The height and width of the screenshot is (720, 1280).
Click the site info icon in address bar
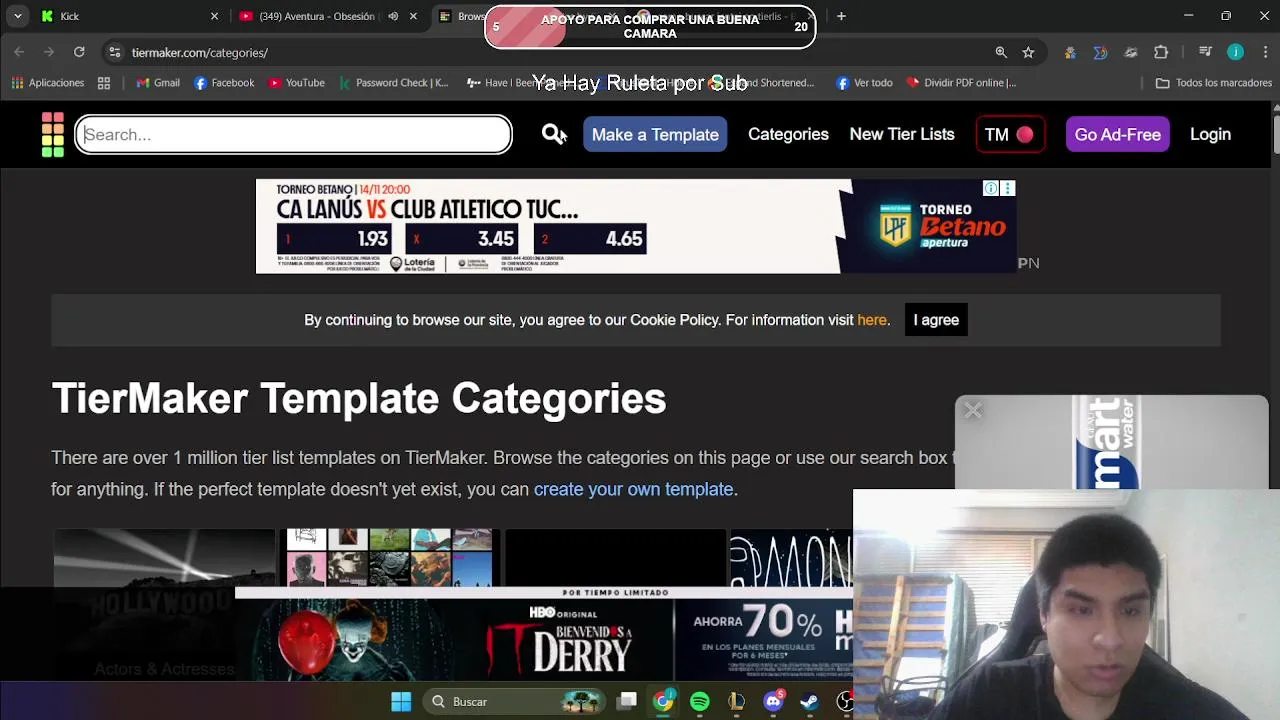coord(115,52)
